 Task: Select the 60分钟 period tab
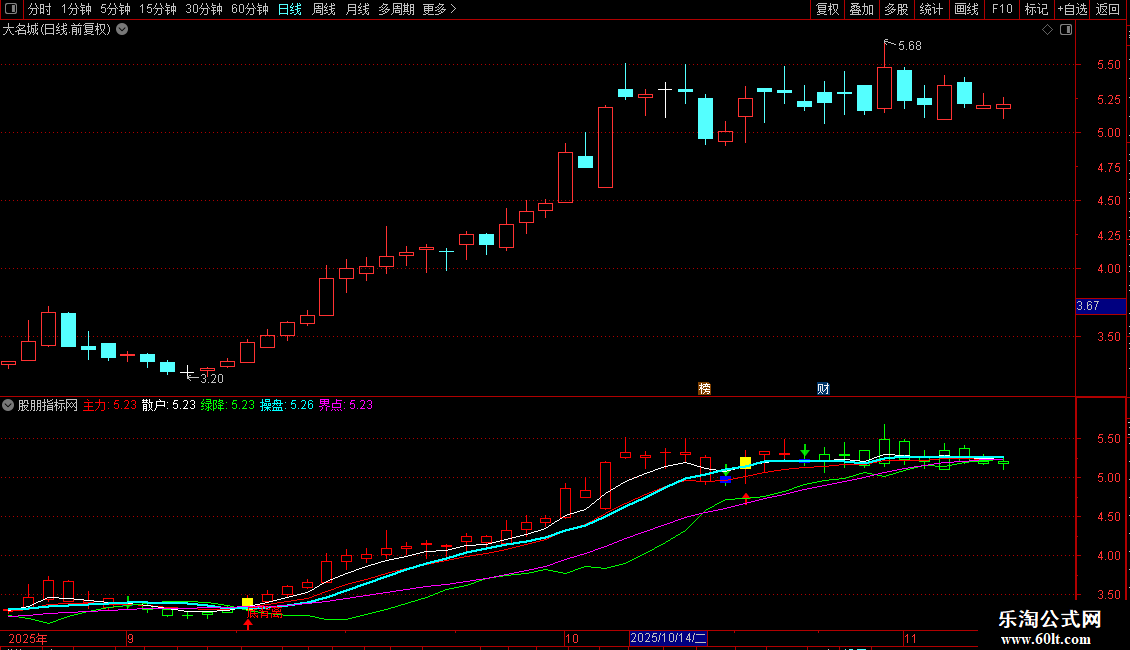coord(249,9)
